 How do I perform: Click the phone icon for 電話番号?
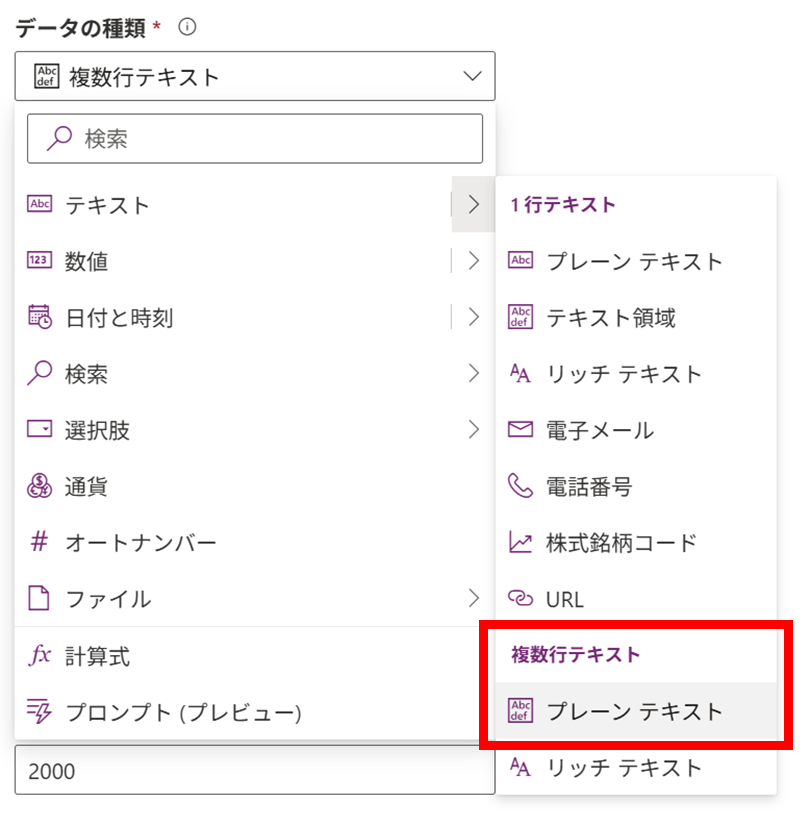521,487
